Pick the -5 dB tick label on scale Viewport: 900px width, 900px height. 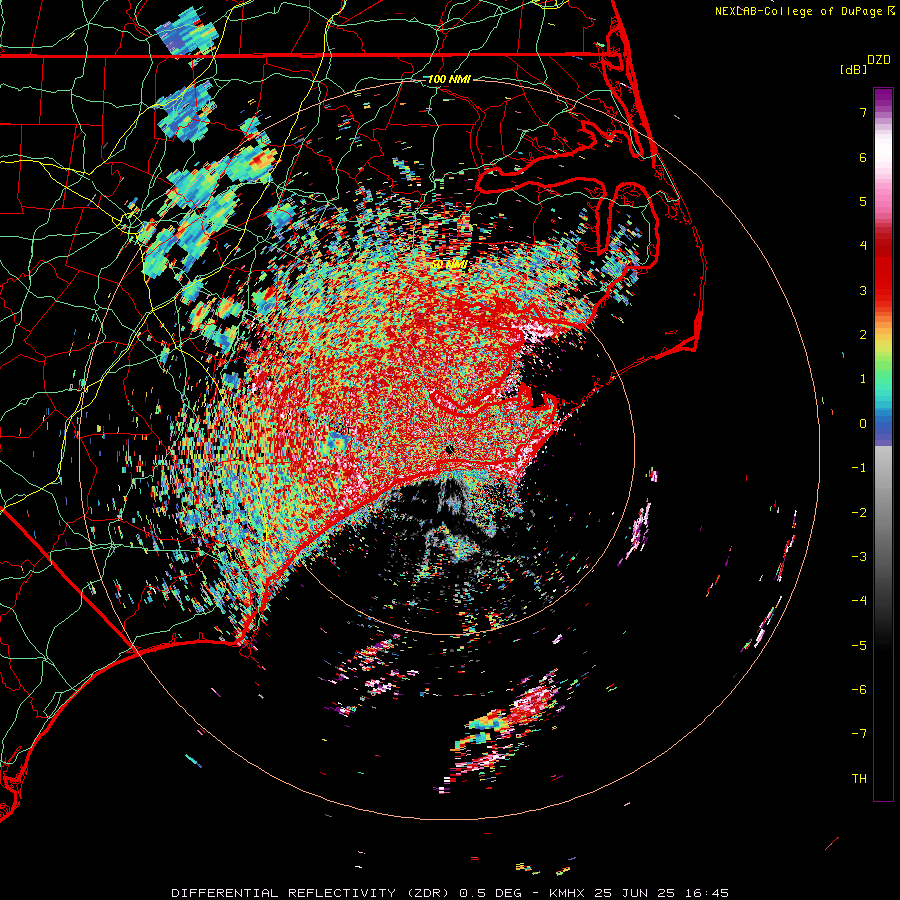tap(859, 646)
